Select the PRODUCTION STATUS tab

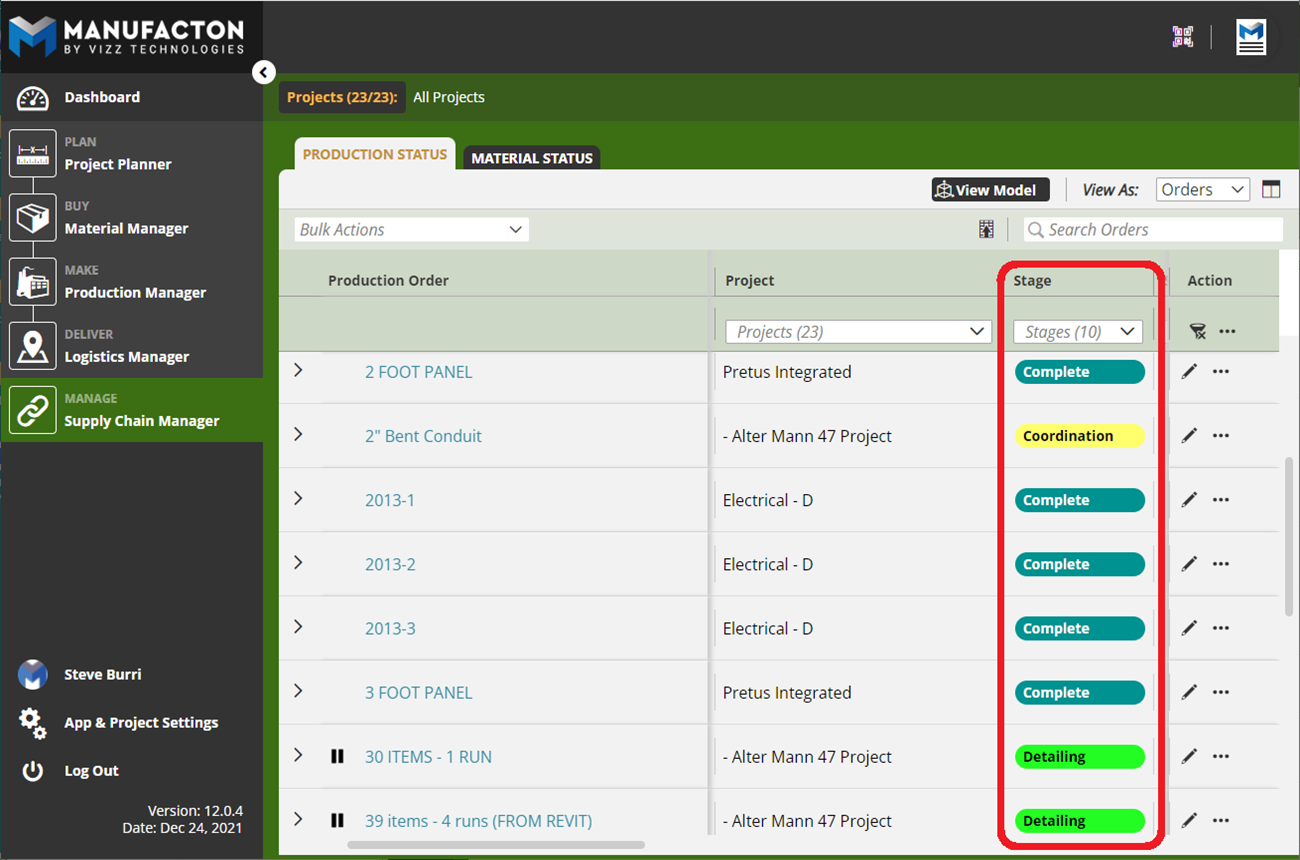coord(374,155)
